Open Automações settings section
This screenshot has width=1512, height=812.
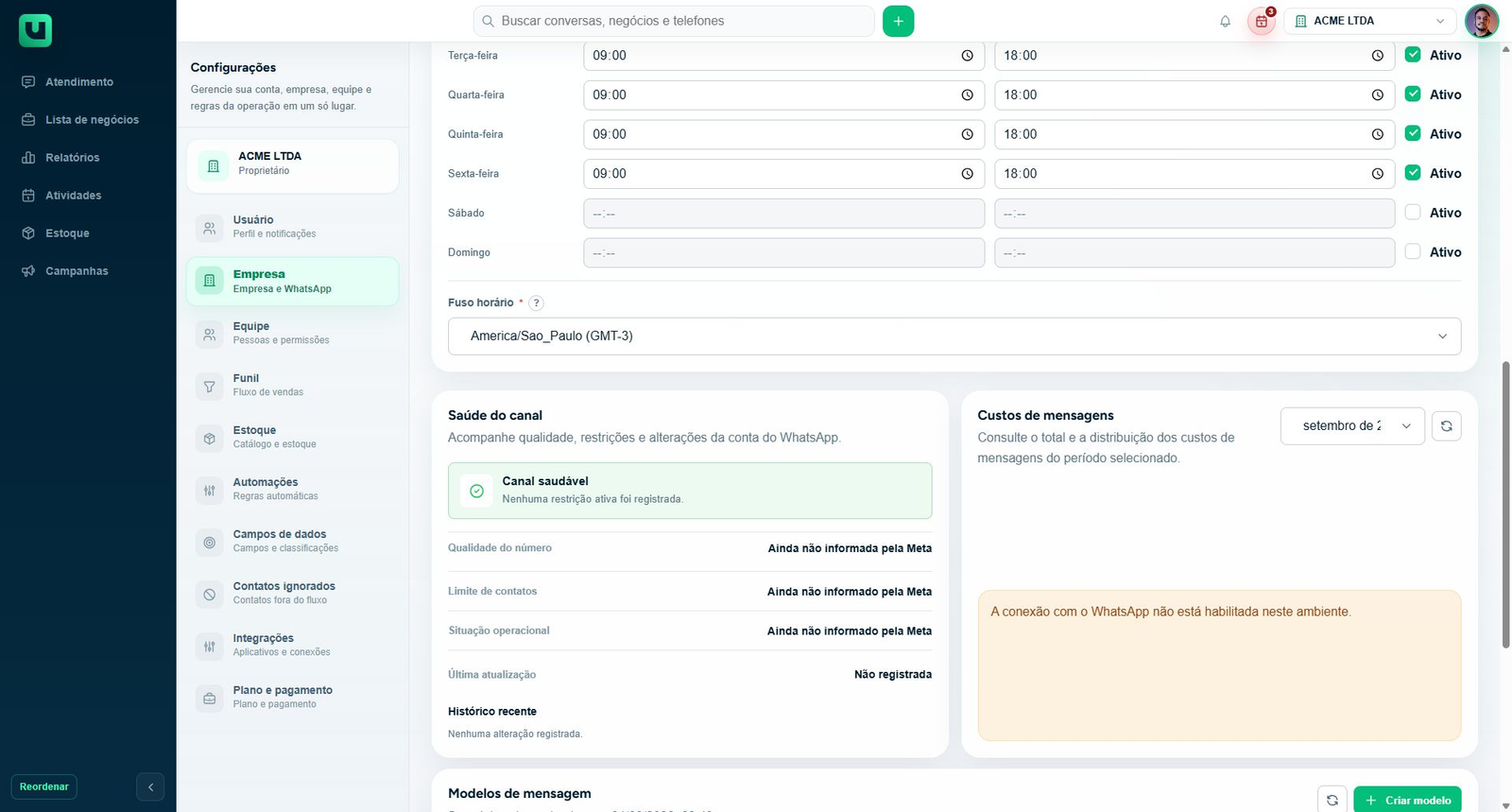tap(293, 489)
